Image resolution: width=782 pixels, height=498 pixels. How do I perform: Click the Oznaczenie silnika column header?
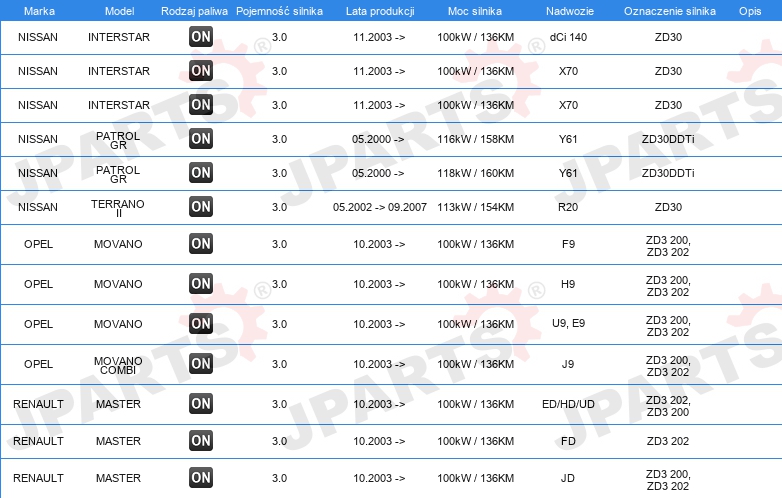pos(669,11)
